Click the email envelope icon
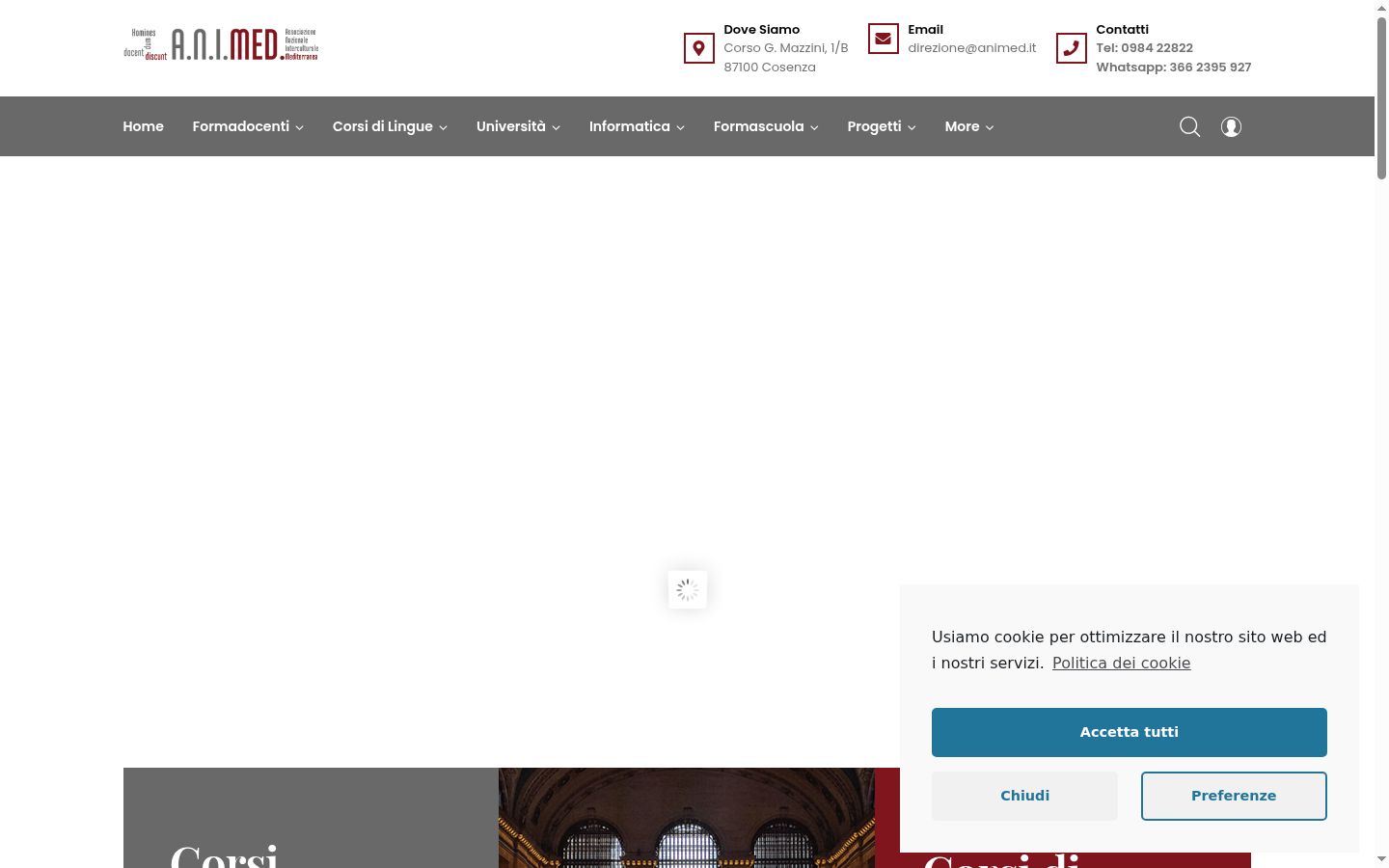This screenshot has height=868, width=1389. tap(883, 39)
